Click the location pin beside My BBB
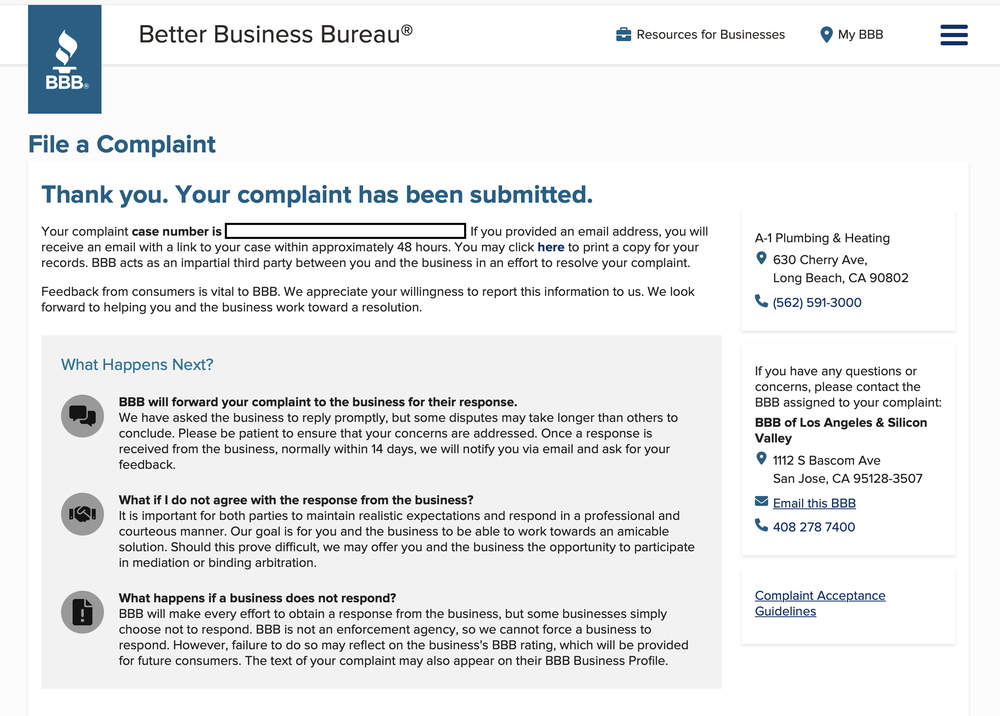 point(826,34)
